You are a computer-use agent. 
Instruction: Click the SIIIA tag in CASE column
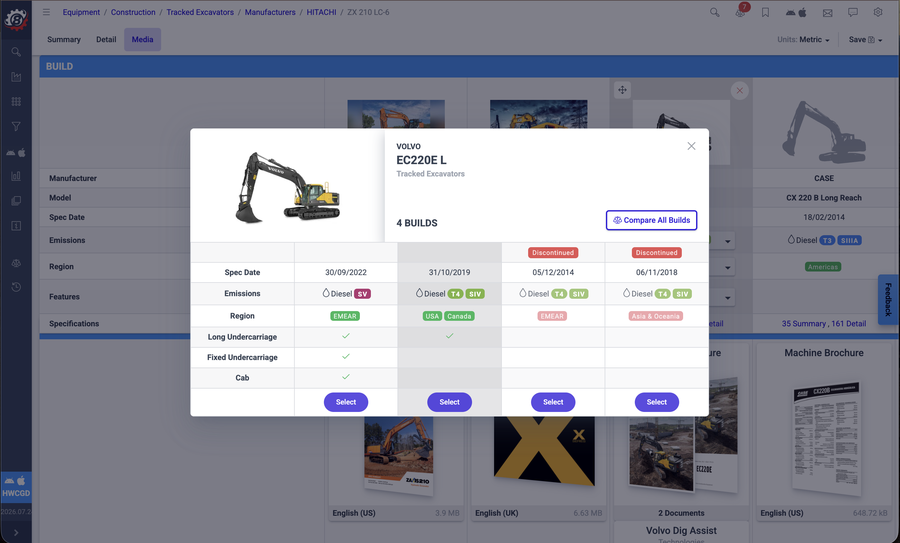coord(849,241)
